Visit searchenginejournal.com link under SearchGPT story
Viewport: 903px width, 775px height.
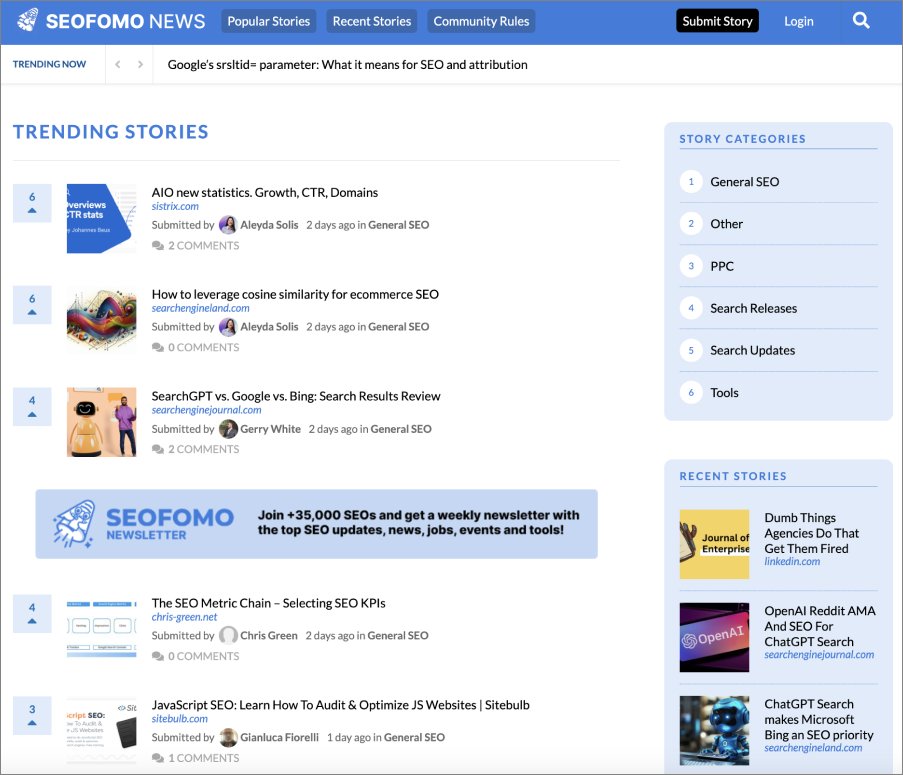(x=206, y=410)
